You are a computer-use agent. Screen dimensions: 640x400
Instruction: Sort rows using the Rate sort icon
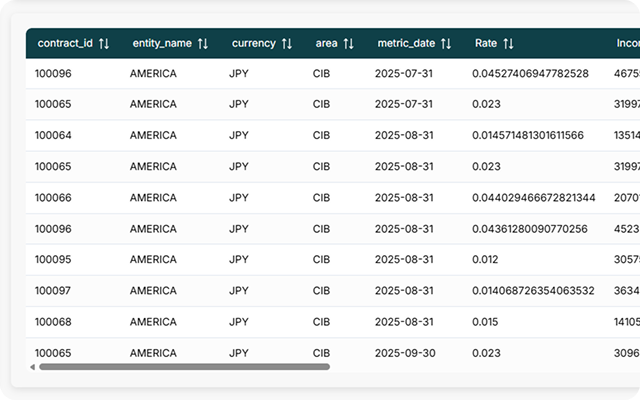[508, 44]
